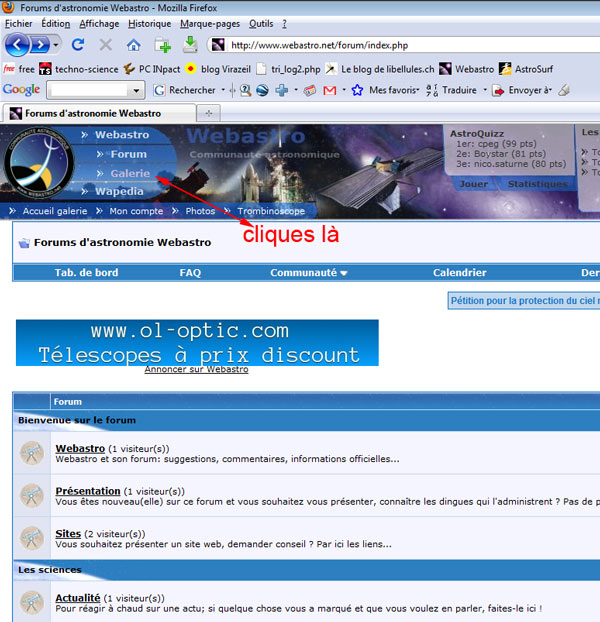Image resolution: width=600 pixels, height=622 pixels.
Task: Click the Google toolbar news/cards icon
Action: [x=310, y=90]
